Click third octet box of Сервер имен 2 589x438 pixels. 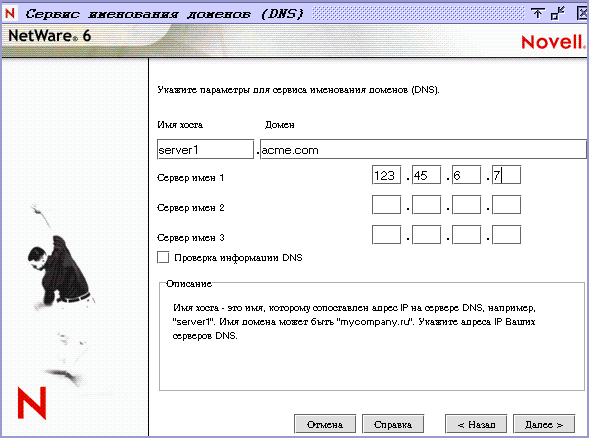pyautogui.click(x=466, y=205)
